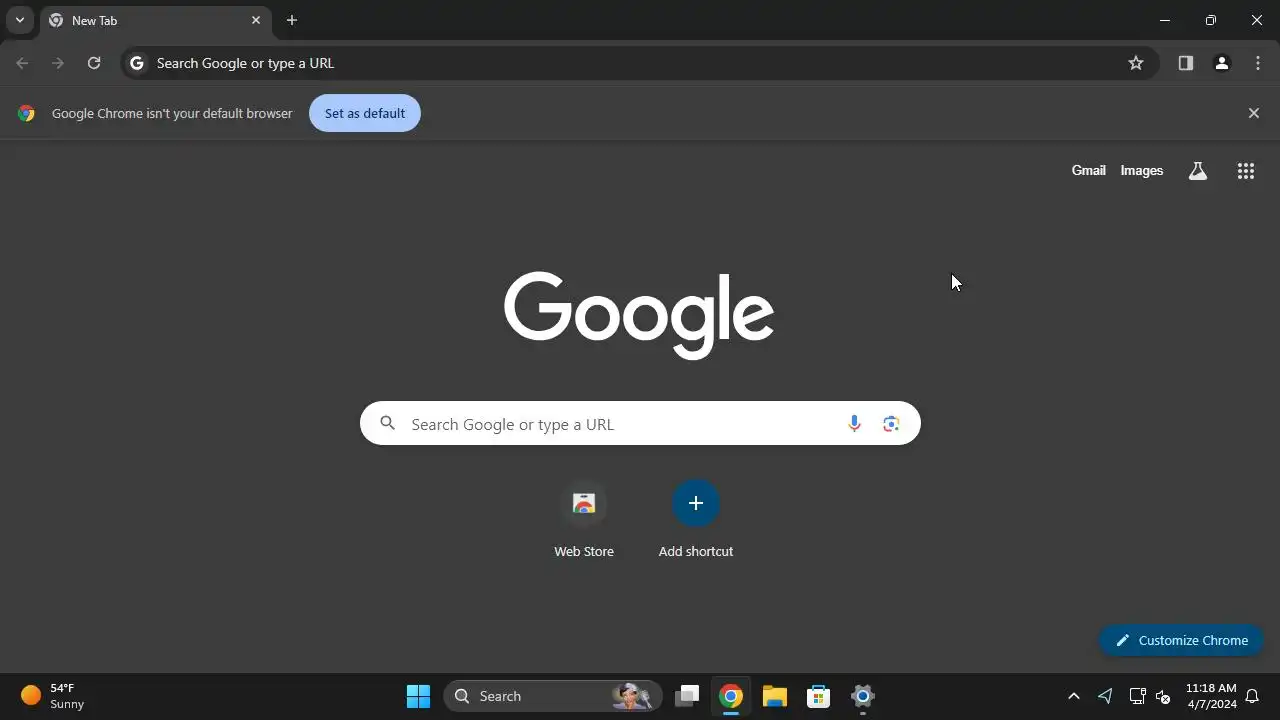Open Chrome's three-dot menu
This screenshot has width=1280, height=720.
(1258, 63)
